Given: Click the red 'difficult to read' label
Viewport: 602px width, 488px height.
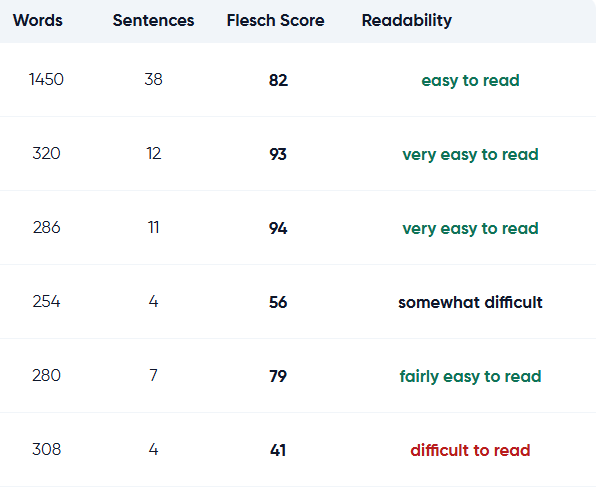Looking at the screenshot, I should [470, 450].
